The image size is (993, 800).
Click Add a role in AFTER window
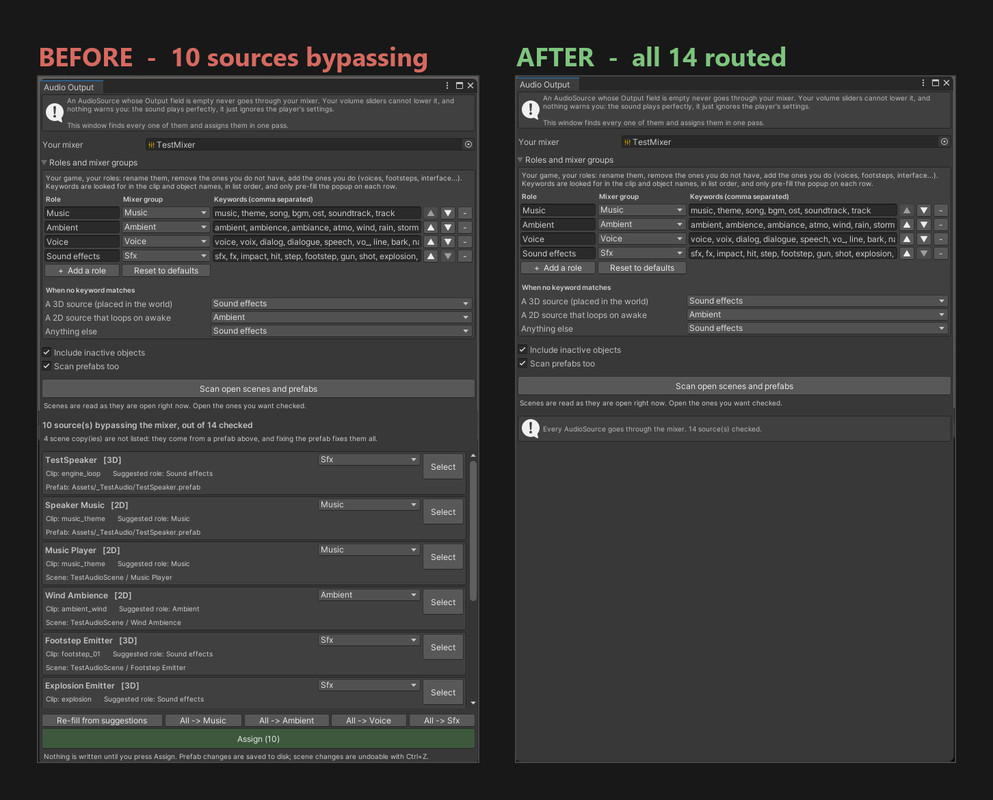[x=558, y=268]
